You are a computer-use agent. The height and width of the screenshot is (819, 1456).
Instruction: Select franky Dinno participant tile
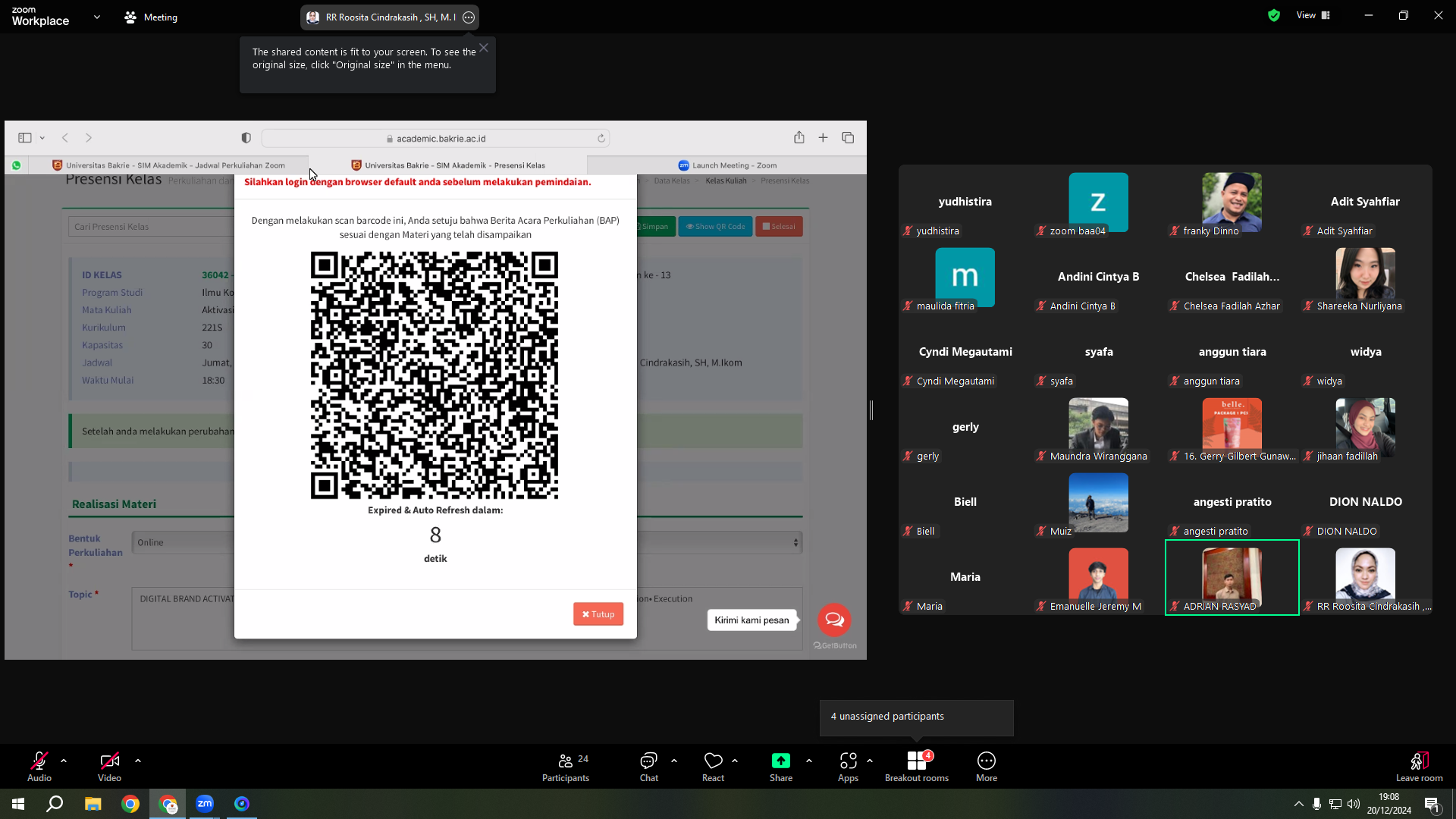click(x=1232, y=202)
